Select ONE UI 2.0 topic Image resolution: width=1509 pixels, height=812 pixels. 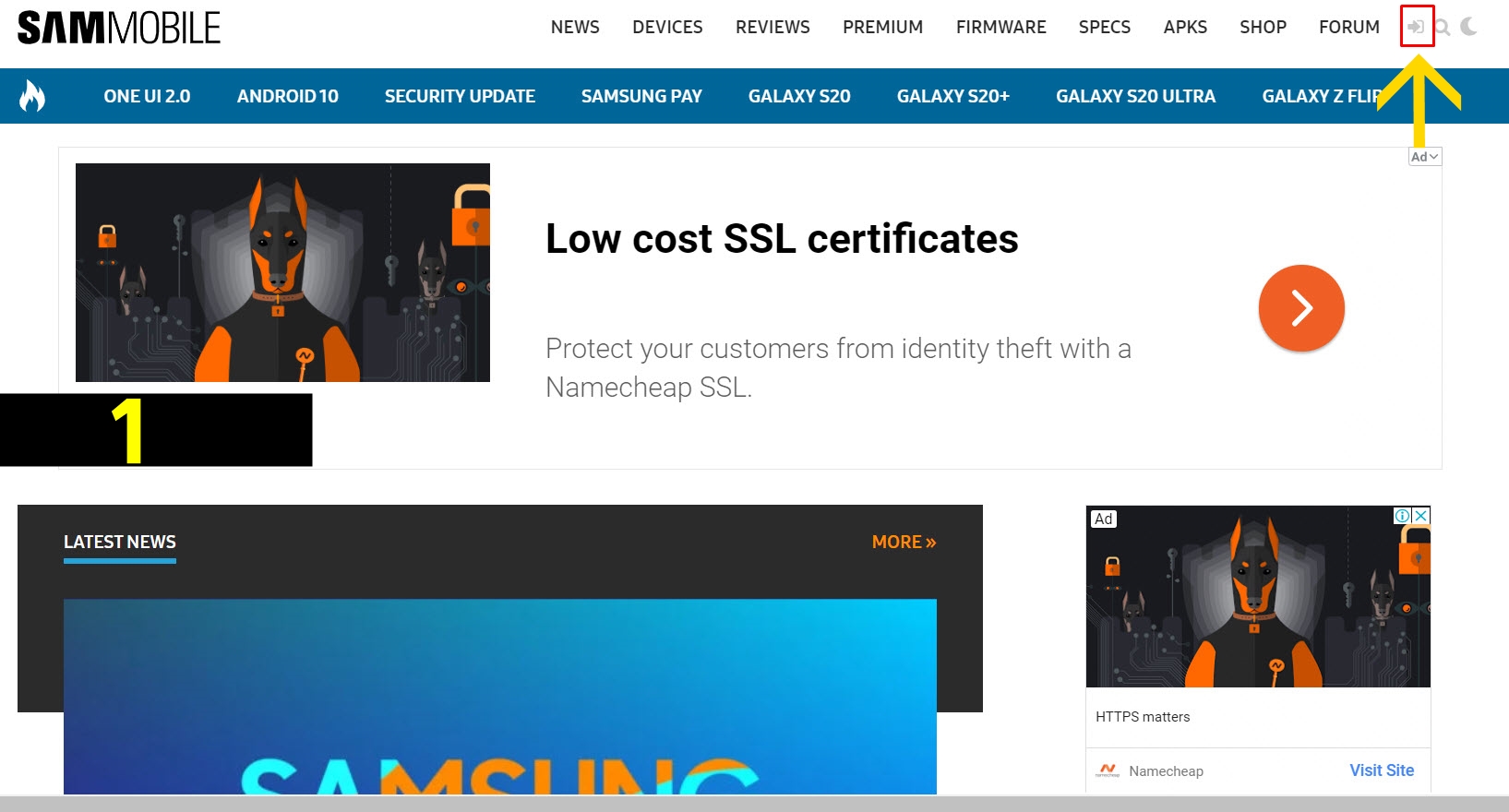[x=147, y=96]
